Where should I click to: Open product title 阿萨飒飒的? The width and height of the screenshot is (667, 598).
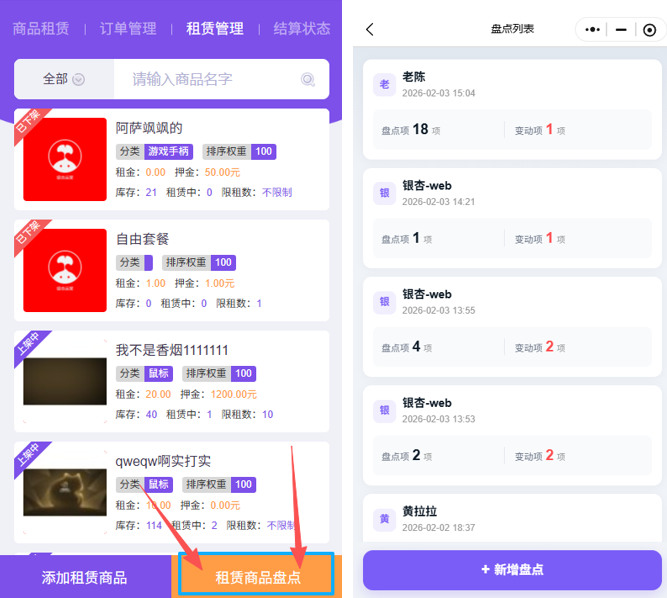tap(149, 128)
